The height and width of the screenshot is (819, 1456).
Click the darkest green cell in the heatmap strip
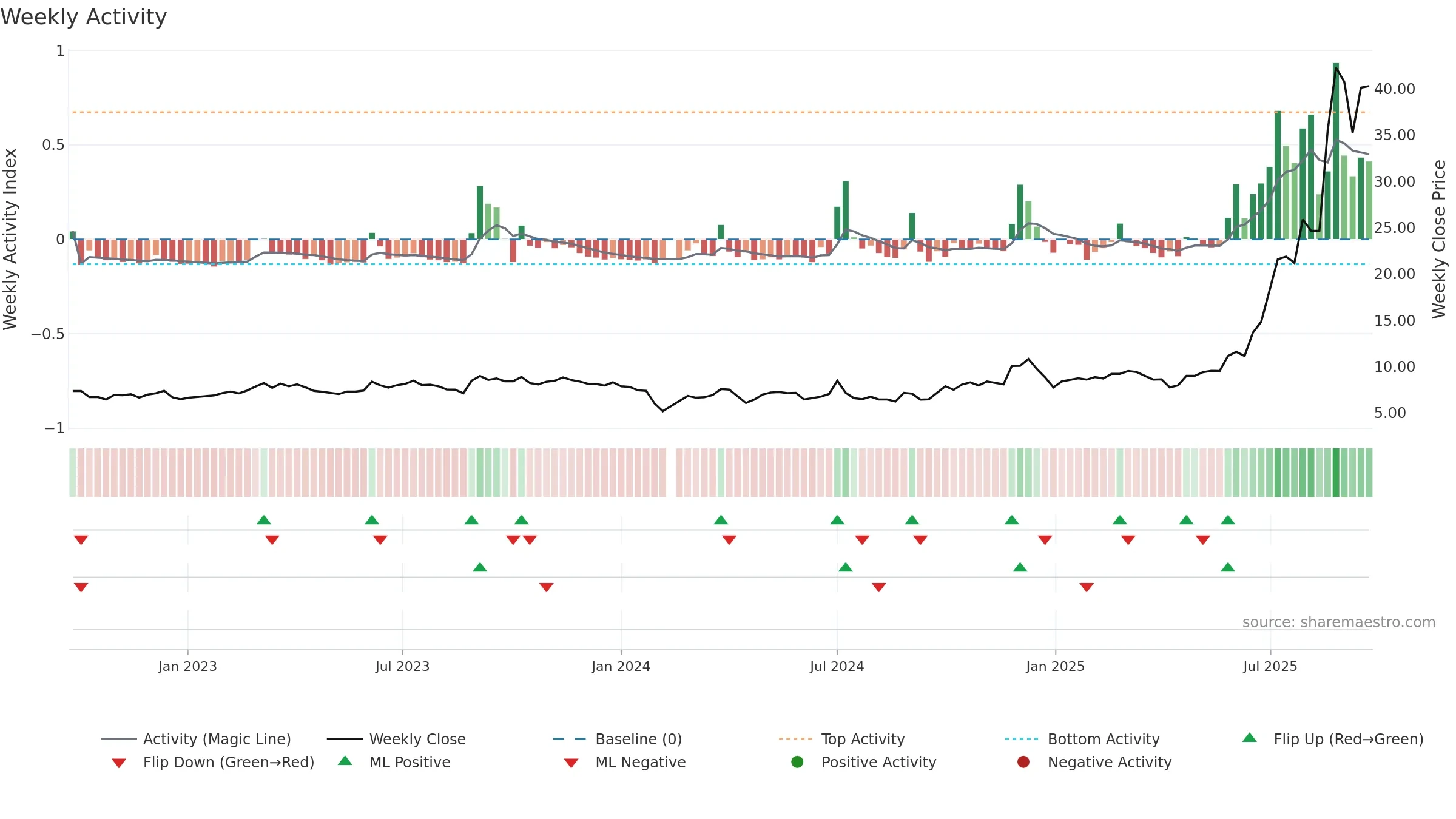1336,473
